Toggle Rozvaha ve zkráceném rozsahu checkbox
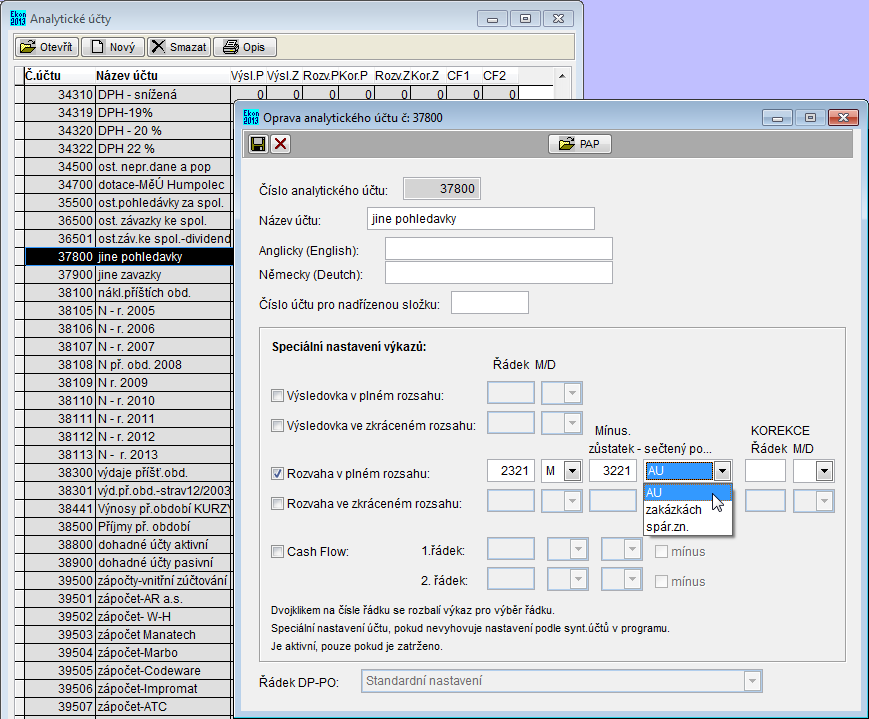 pyautogui.click(x=277, y=503)
